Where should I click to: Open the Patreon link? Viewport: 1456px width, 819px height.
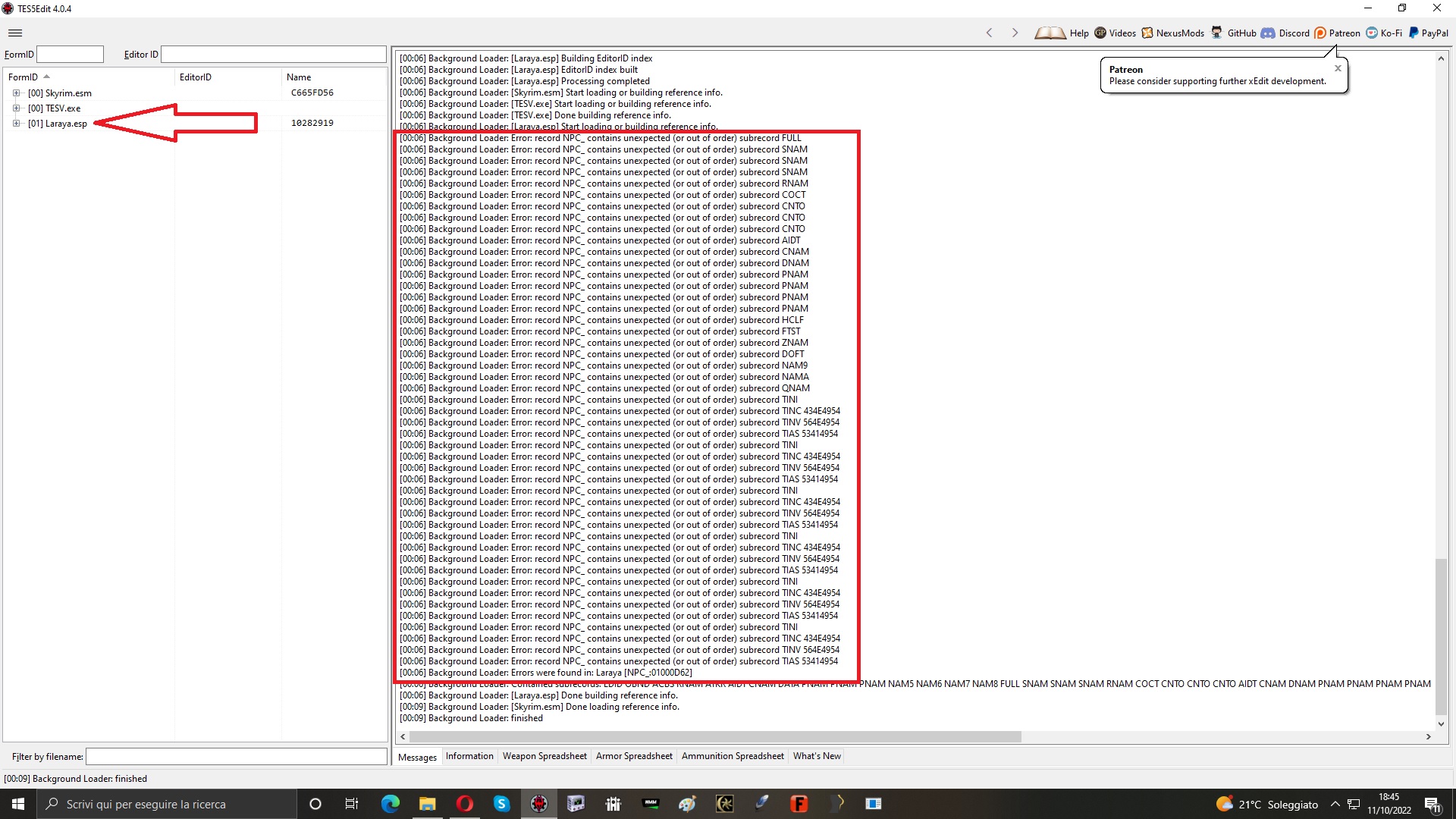click(1337, 33)
